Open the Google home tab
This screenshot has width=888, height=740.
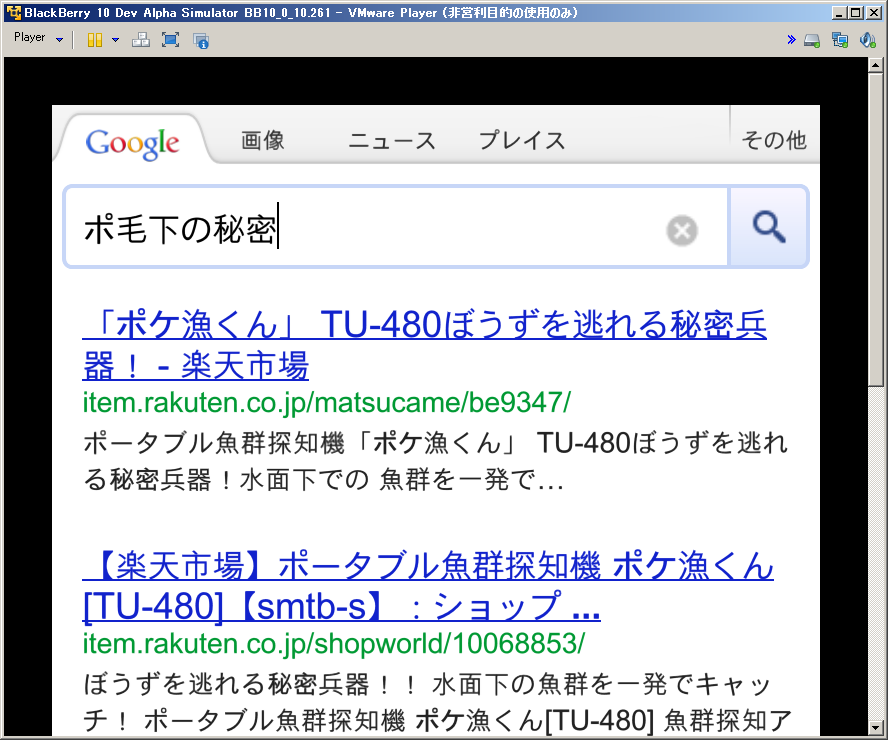coord(133,142)
